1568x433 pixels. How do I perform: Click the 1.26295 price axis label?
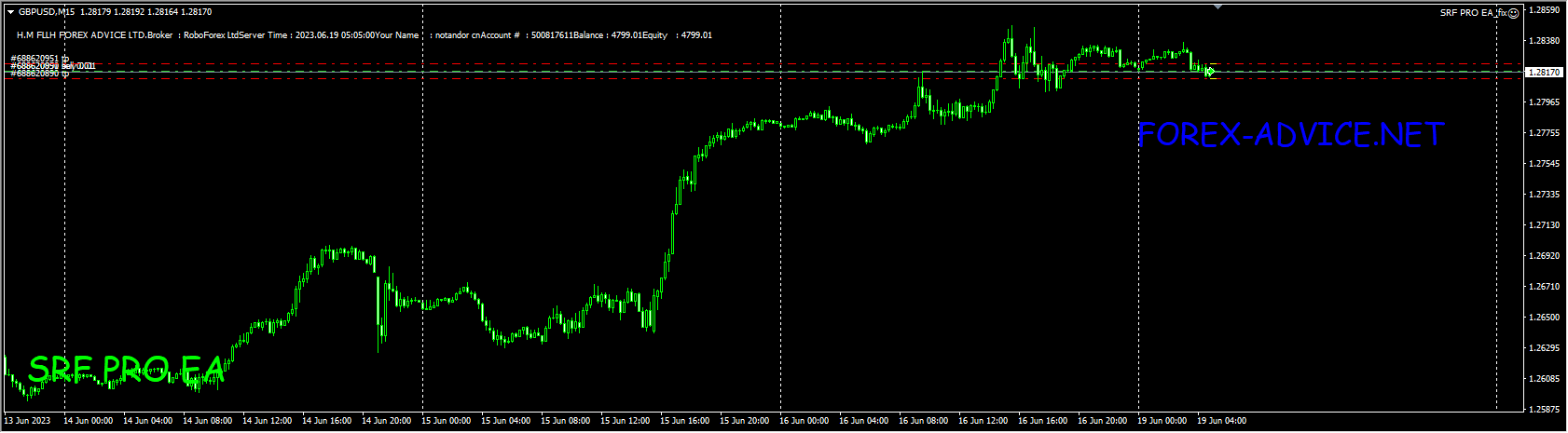[x=1546, y=348]
